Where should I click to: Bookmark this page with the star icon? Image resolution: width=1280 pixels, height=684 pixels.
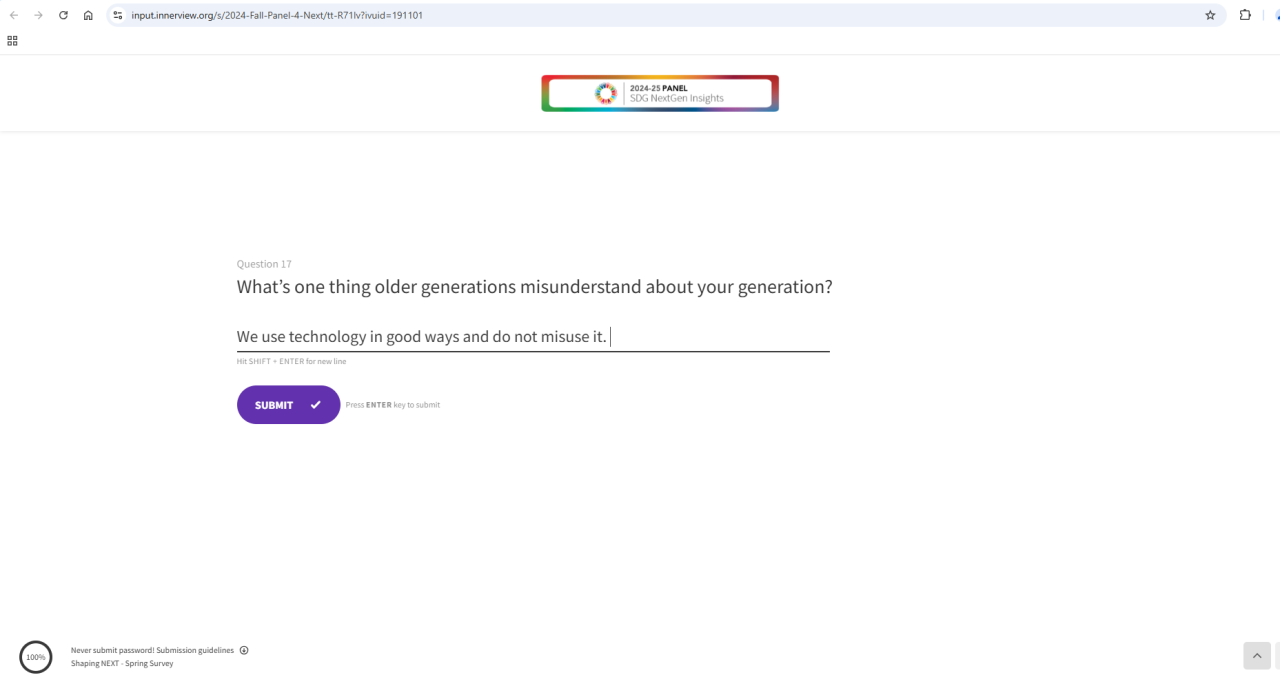1210,15
